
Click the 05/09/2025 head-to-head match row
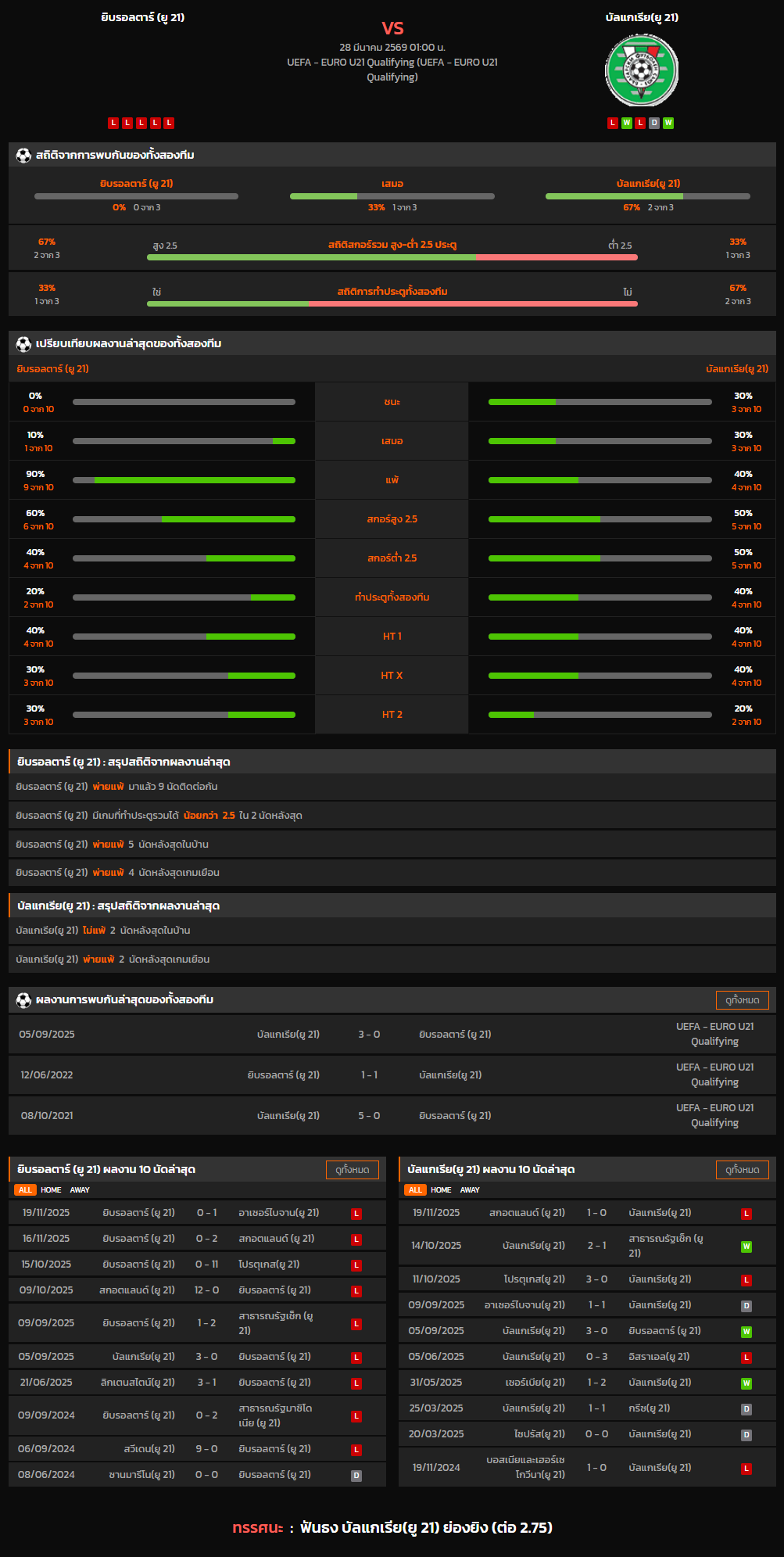click(x=392, y=1035)
